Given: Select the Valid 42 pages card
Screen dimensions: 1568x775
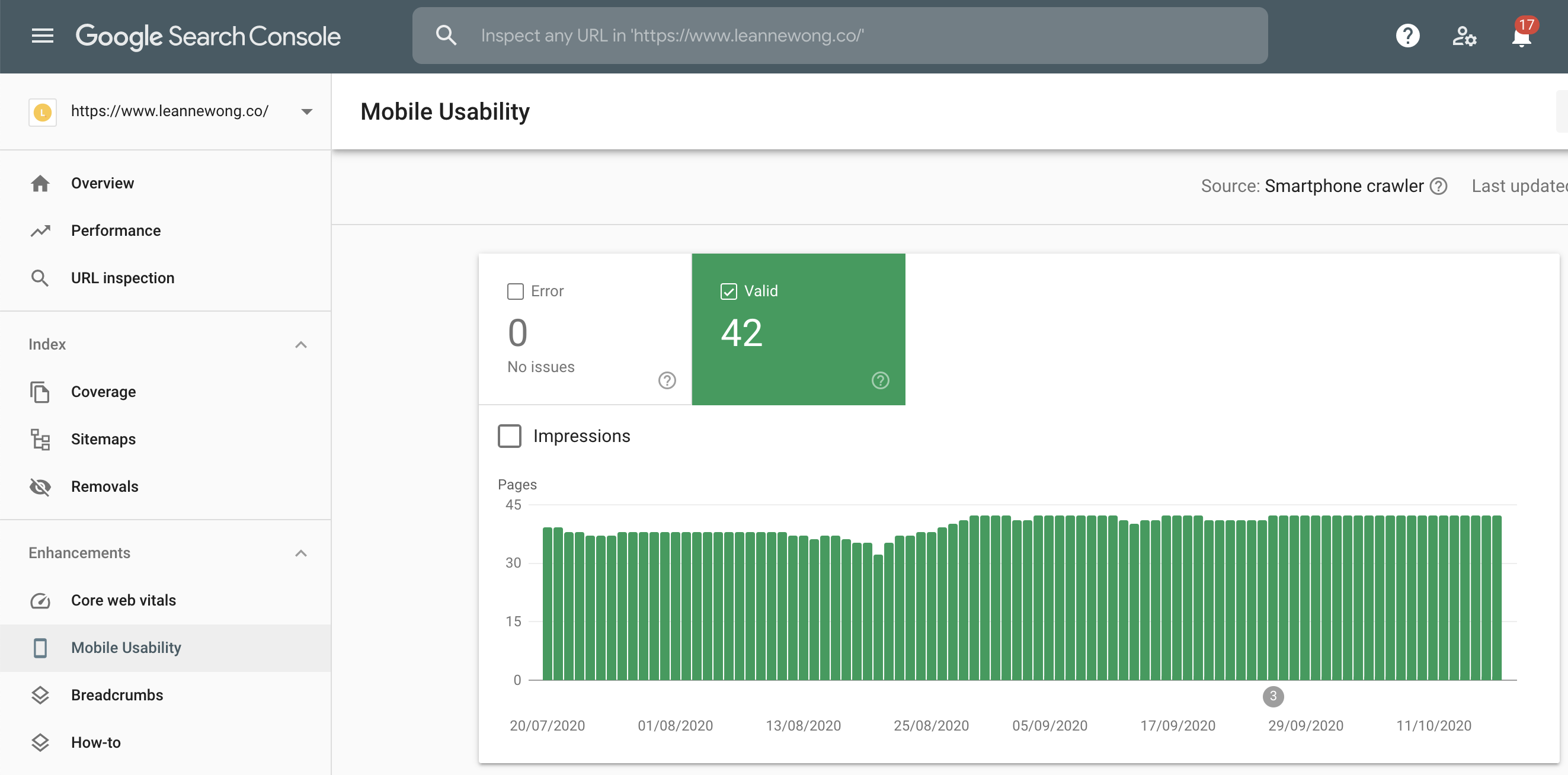Looking at the screenshot, I should pyautogui.click(x=799, y=329).
